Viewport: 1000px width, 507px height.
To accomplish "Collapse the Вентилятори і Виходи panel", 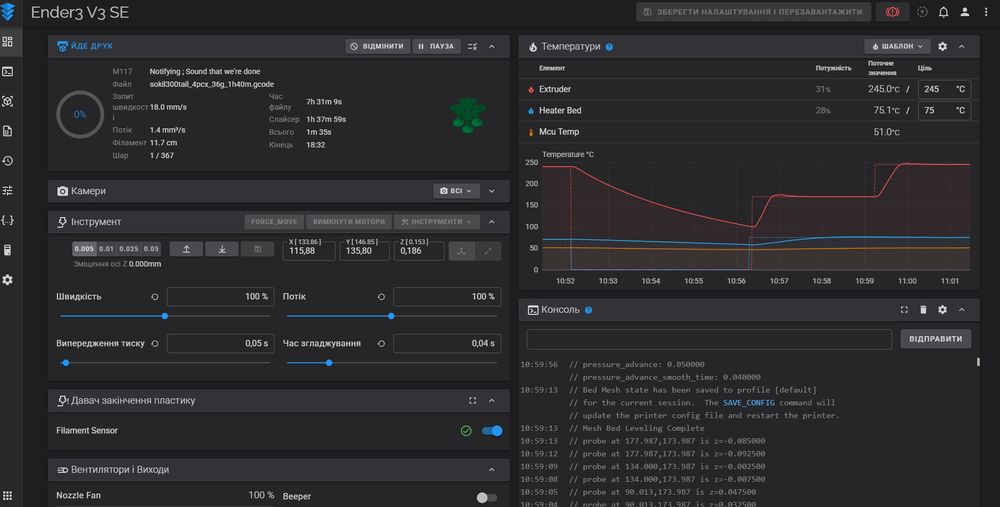I will tap(491, 470).
